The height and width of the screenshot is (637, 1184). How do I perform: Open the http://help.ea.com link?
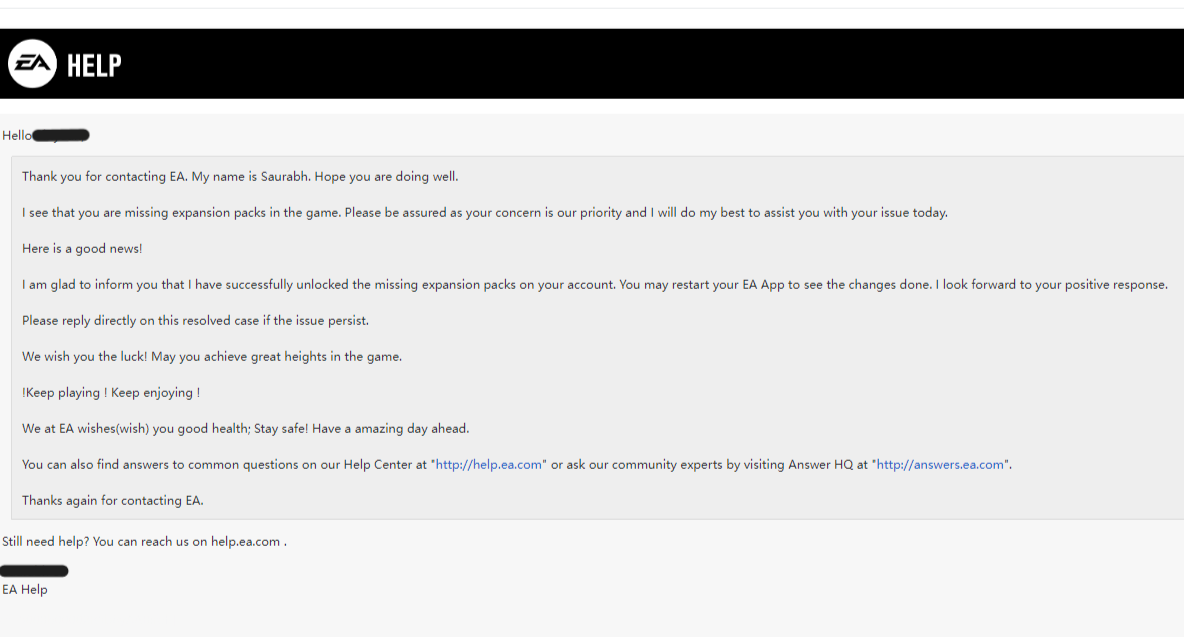tap(489, 464)
